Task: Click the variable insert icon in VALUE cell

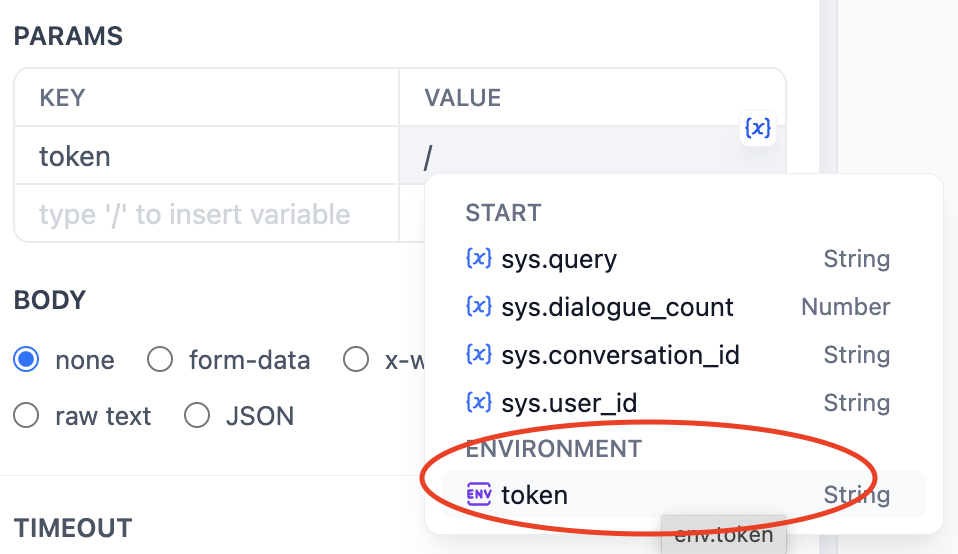Action: coord(759,128)
